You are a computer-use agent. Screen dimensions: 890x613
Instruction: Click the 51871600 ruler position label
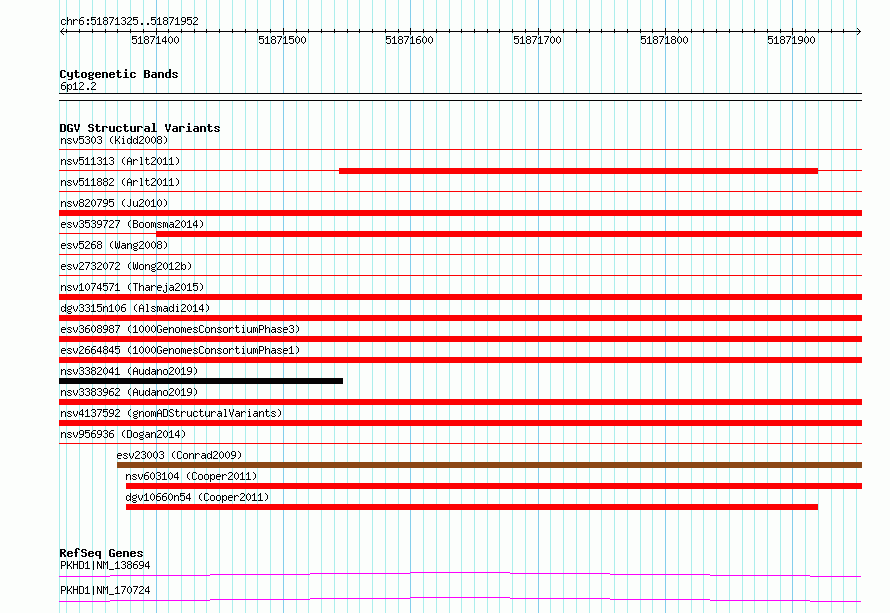pyautogui.click(x=409, y=40)
